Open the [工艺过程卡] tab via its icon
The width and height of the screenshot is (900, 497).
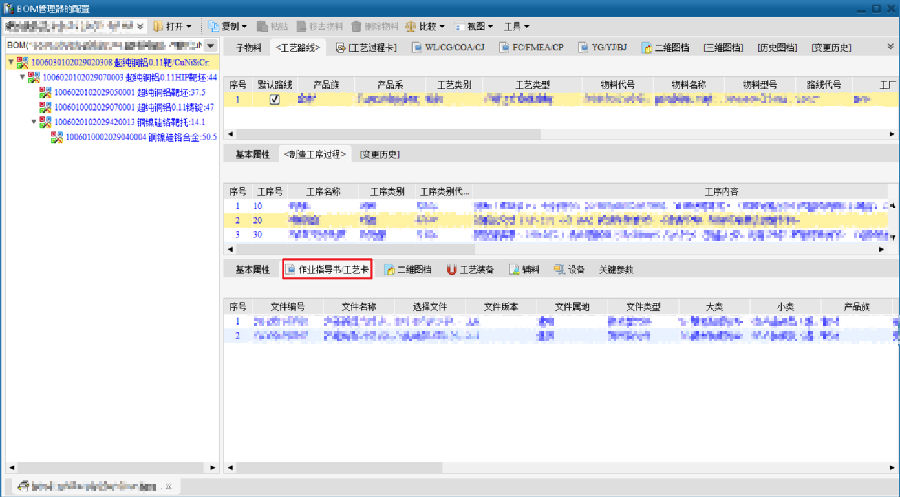(340, 48)
